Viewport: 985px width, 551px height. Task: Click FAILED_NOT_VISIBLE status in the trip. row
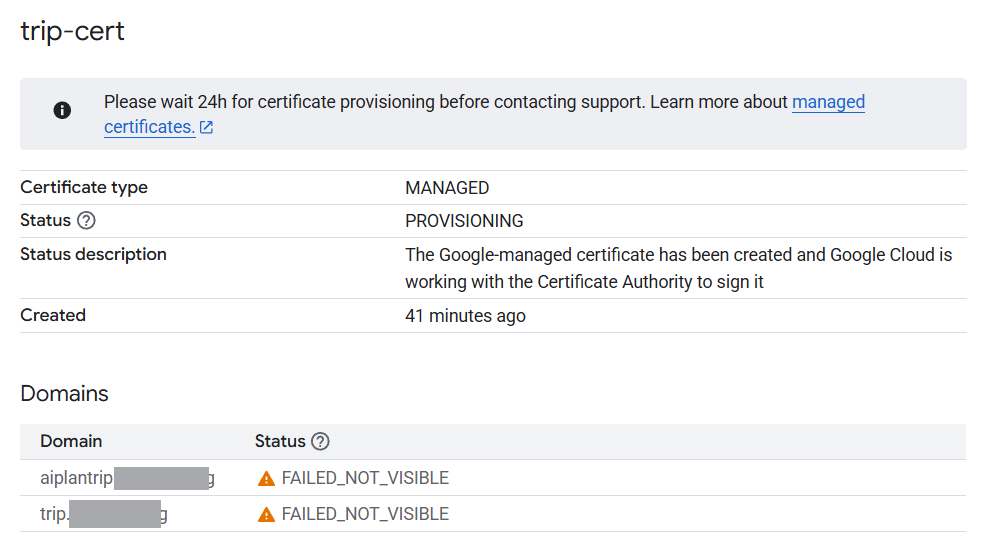point(365,515)
